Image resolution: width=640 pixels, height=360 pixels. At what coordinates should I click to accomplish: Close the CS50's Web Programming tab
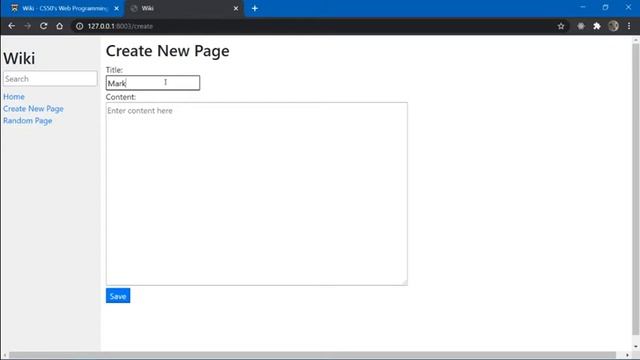click(116, 8)
